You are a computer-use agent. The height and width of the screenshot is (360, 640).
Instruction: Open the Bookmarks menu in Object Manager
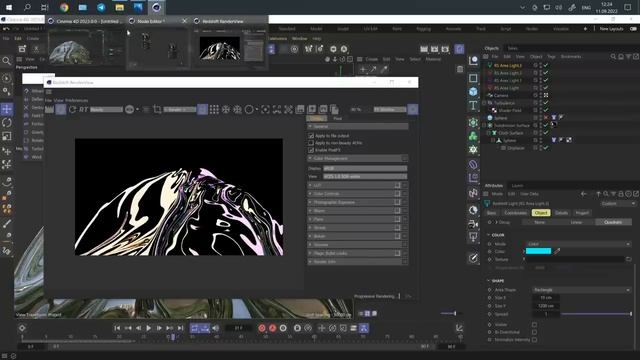pyautogui.click(x=571, y=57)
